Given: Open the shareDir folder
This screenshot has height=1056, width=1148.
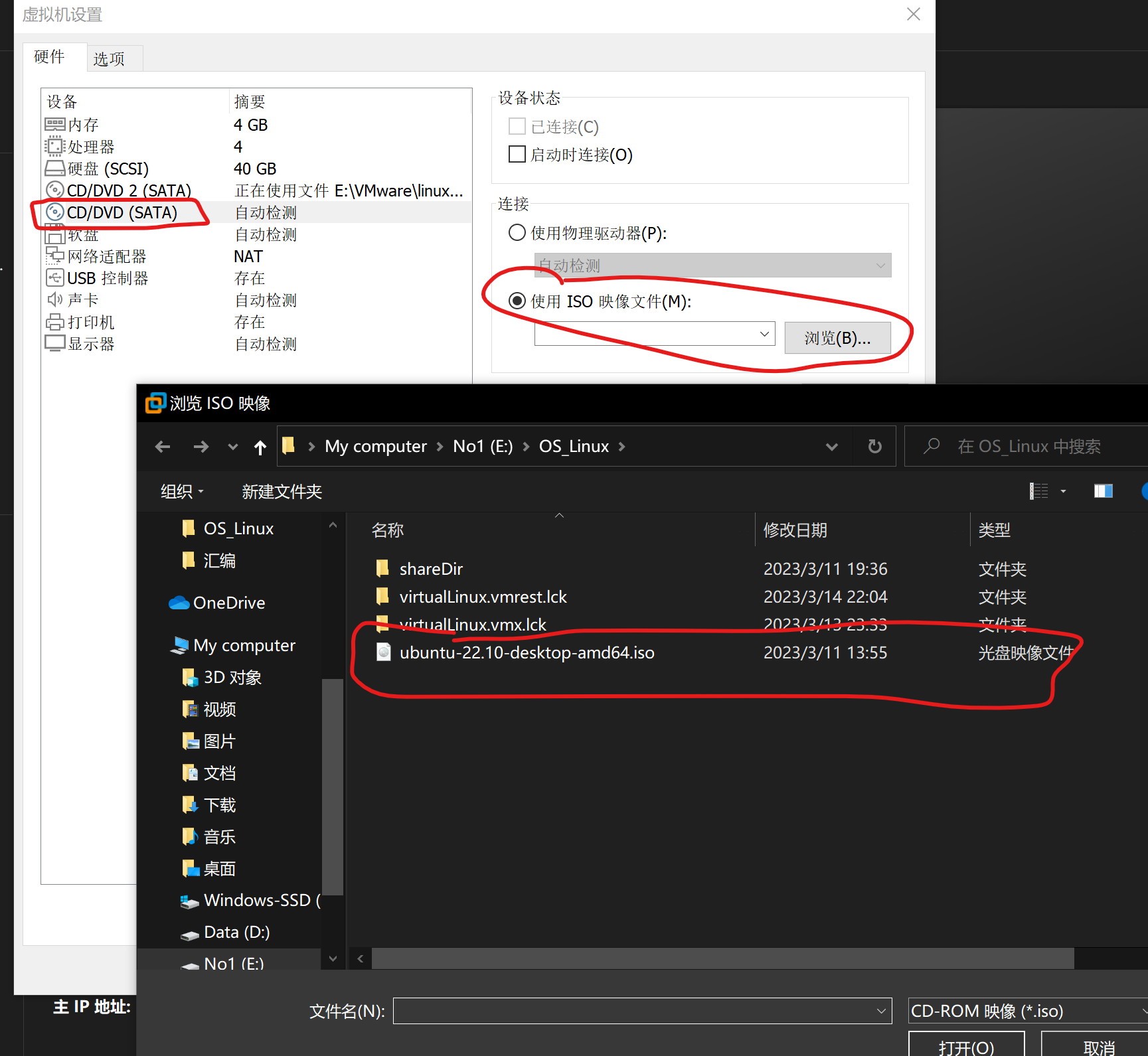Looking at the screenshot, I should coord(431,569).
